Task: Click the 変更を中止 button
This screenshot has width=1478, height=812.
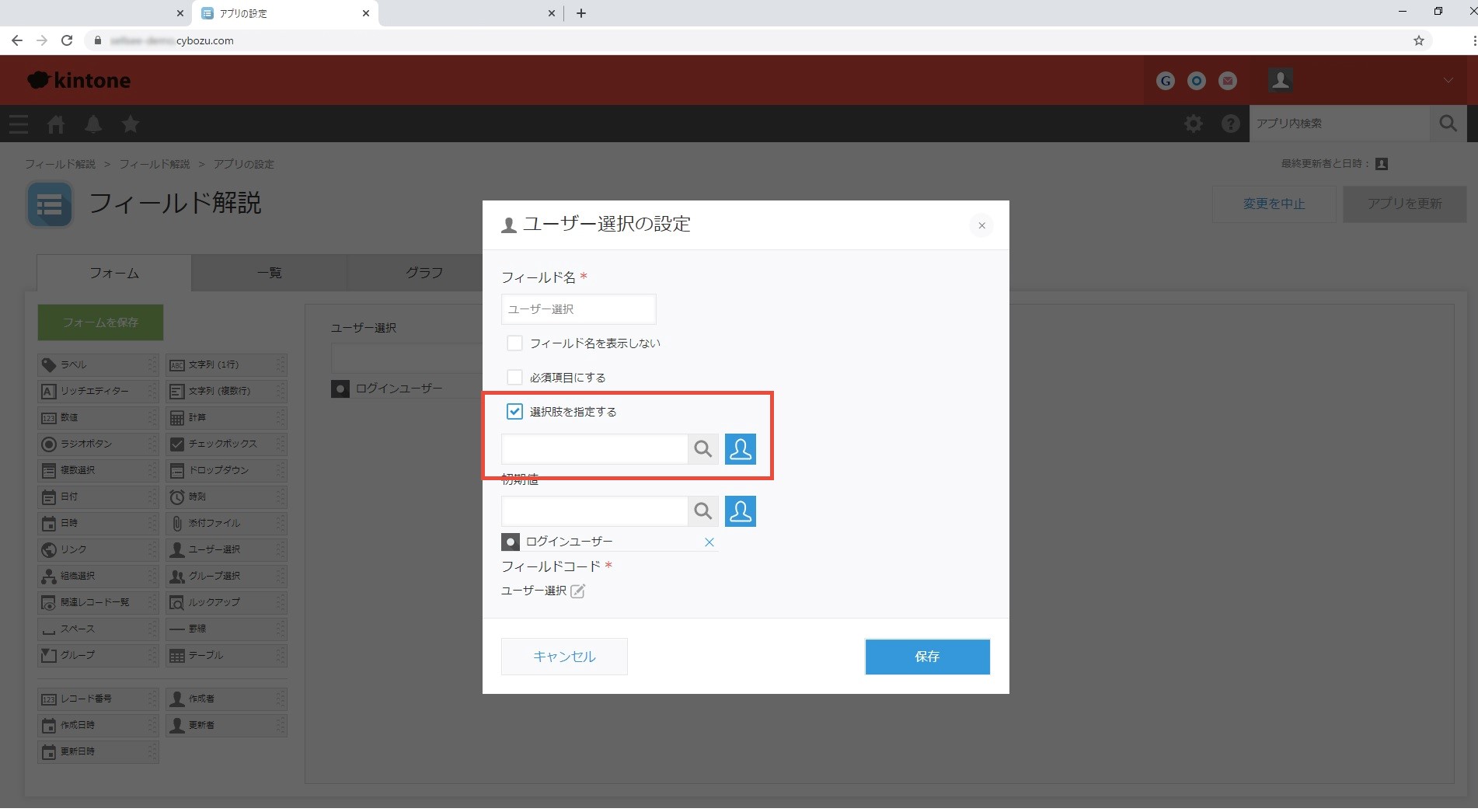Action: tap(1274, 204)
